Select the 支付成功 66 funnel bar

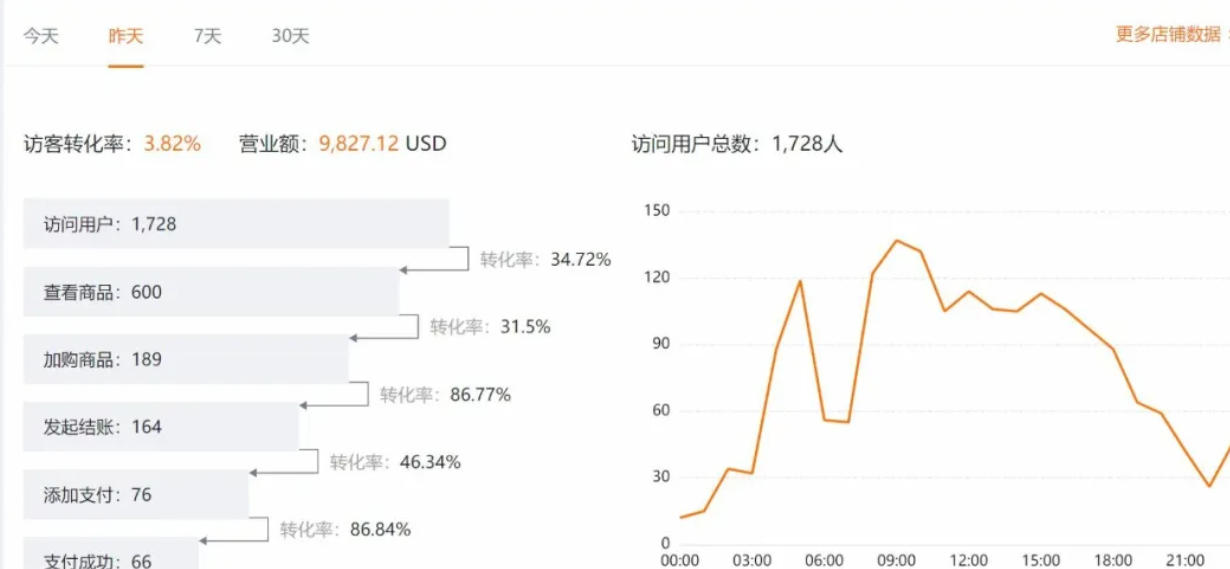(111, 556)
